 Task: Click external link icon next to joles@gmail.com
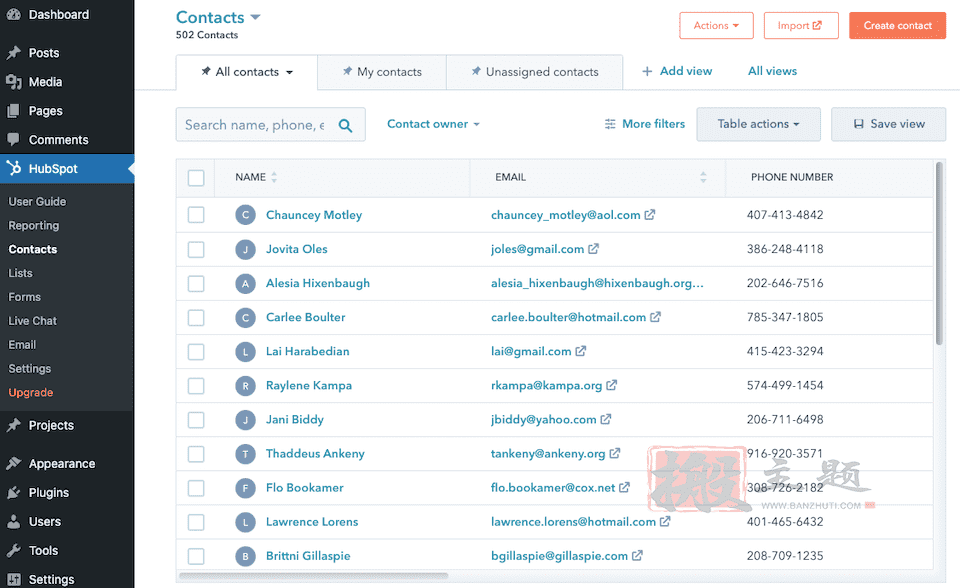tap(593, 249)
